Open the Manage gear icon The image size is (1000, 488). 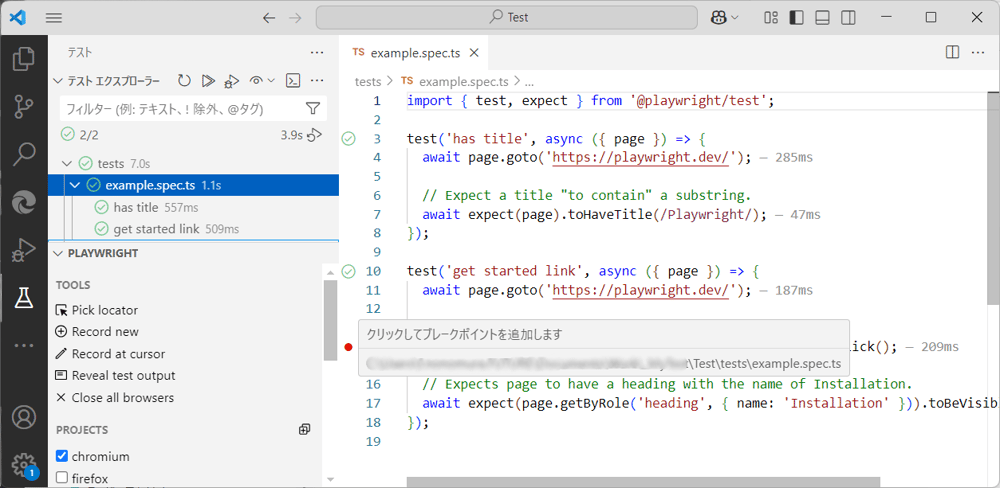point(24,464)
